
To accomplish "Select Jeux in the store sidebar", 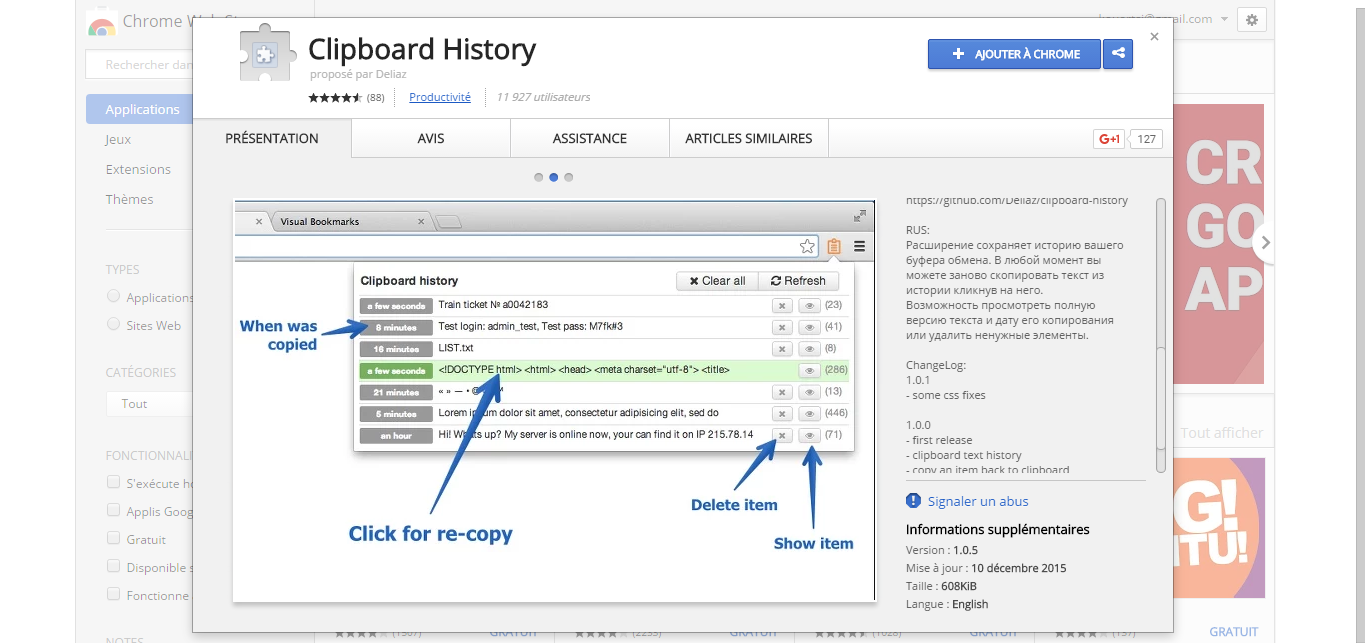I will click(118, 140).
